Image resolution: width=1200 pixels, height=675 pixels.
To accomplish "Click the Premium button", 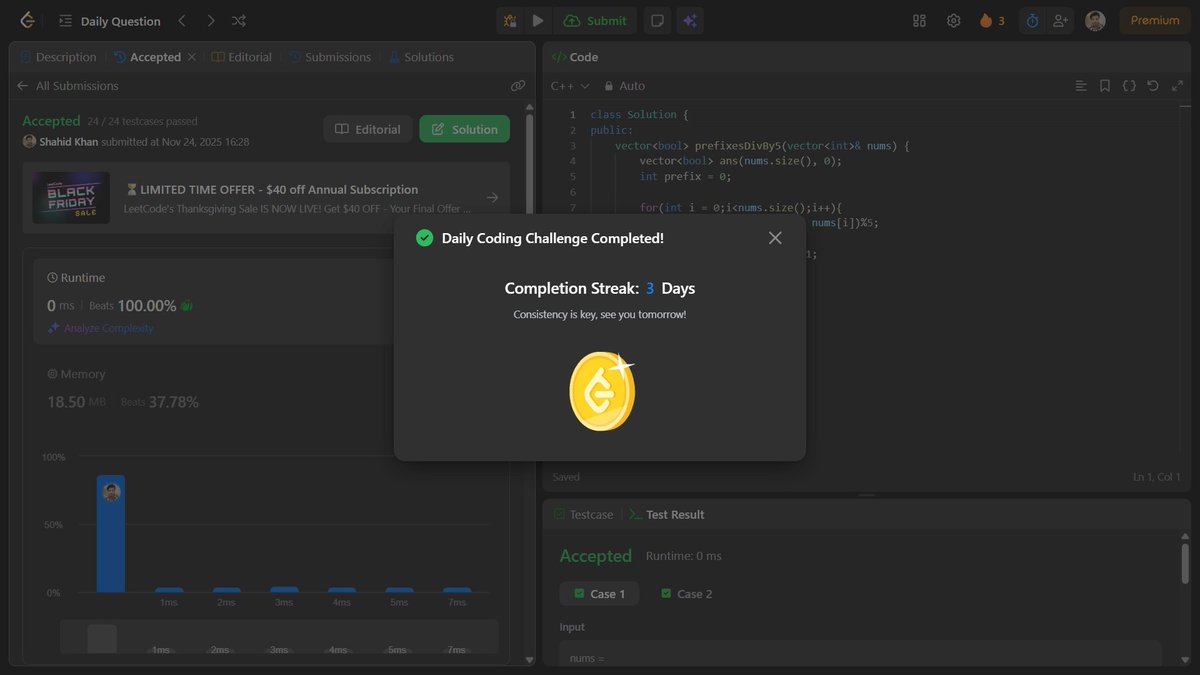I will tap(1155, 21).
